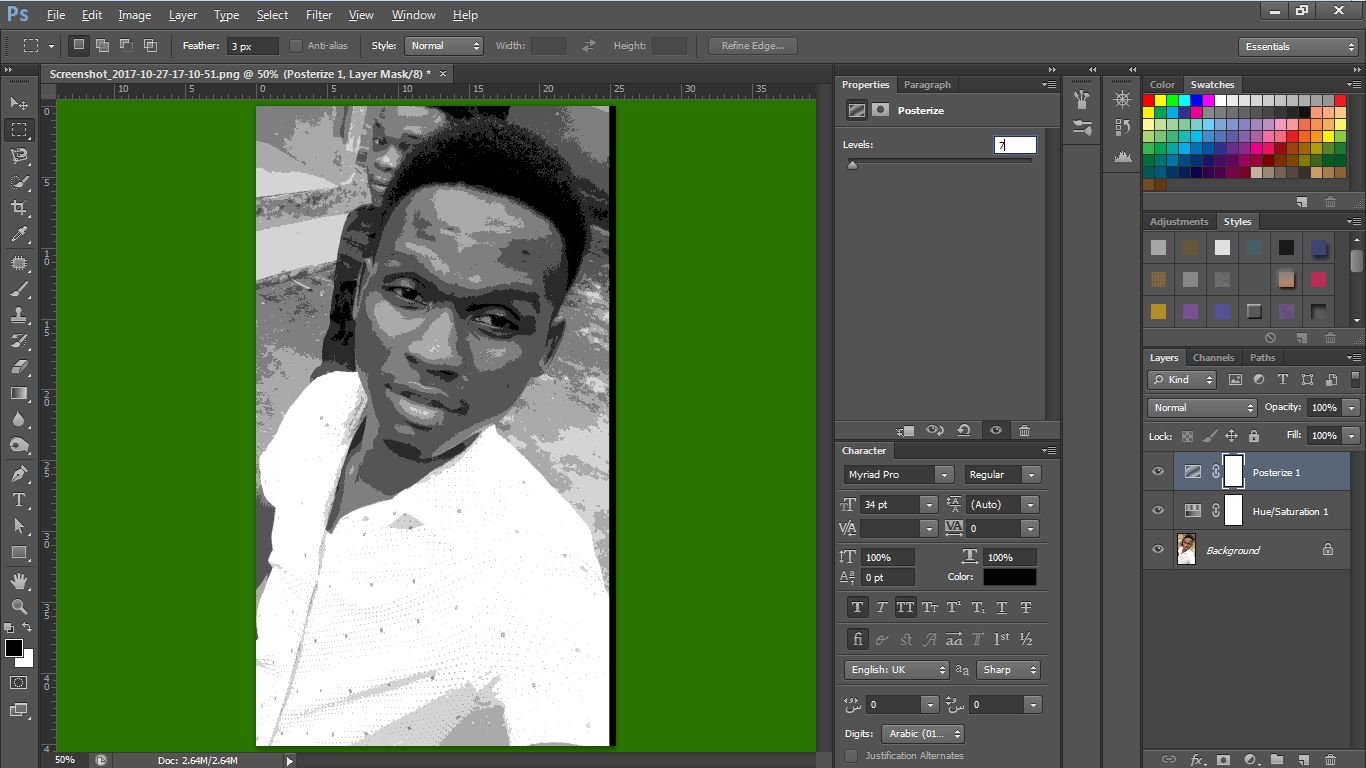Select the Path Selection tool
This screenshot has height=768, width=1366.
[19, 526]
